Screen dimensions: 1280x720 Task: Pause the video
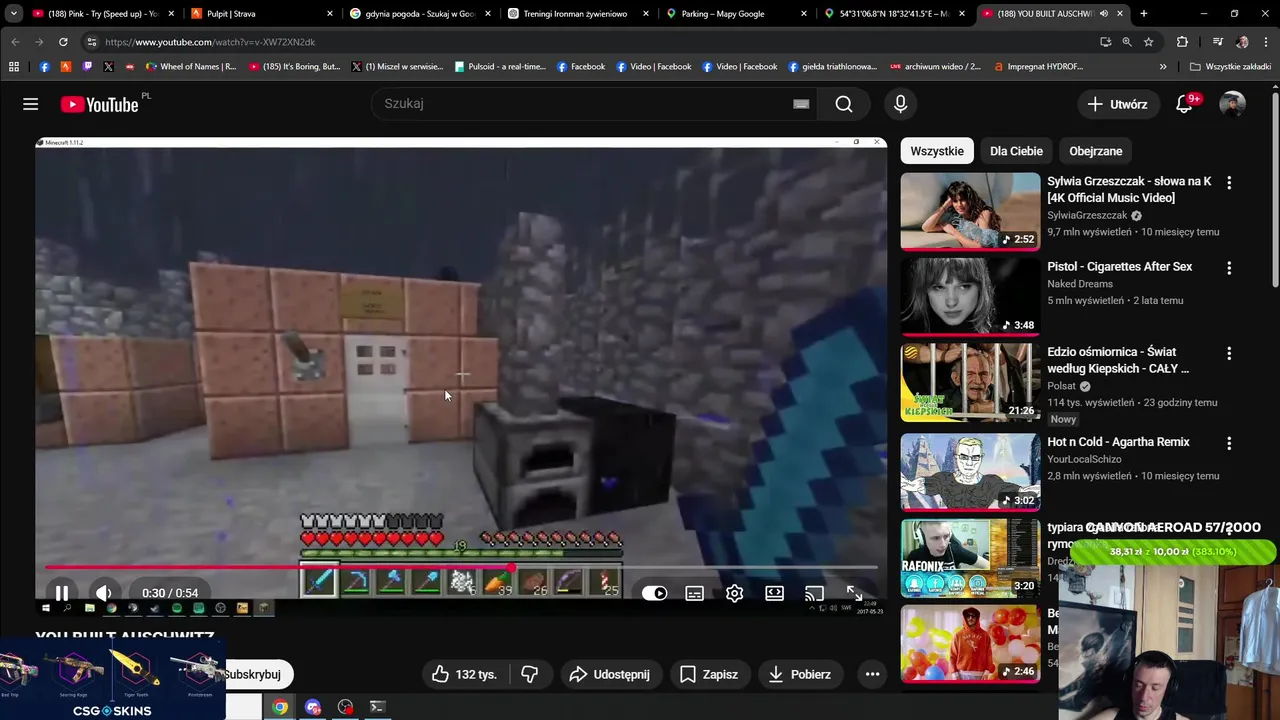coord(61,593)
